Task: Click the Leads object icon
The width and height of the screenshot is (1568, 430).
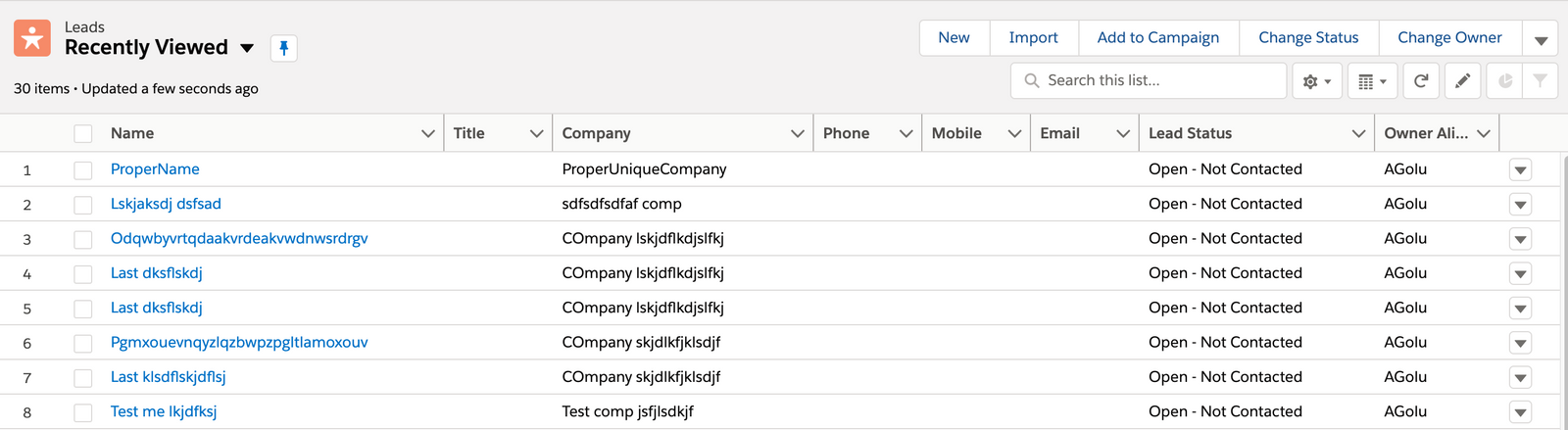Action: (x=32, y=38)
